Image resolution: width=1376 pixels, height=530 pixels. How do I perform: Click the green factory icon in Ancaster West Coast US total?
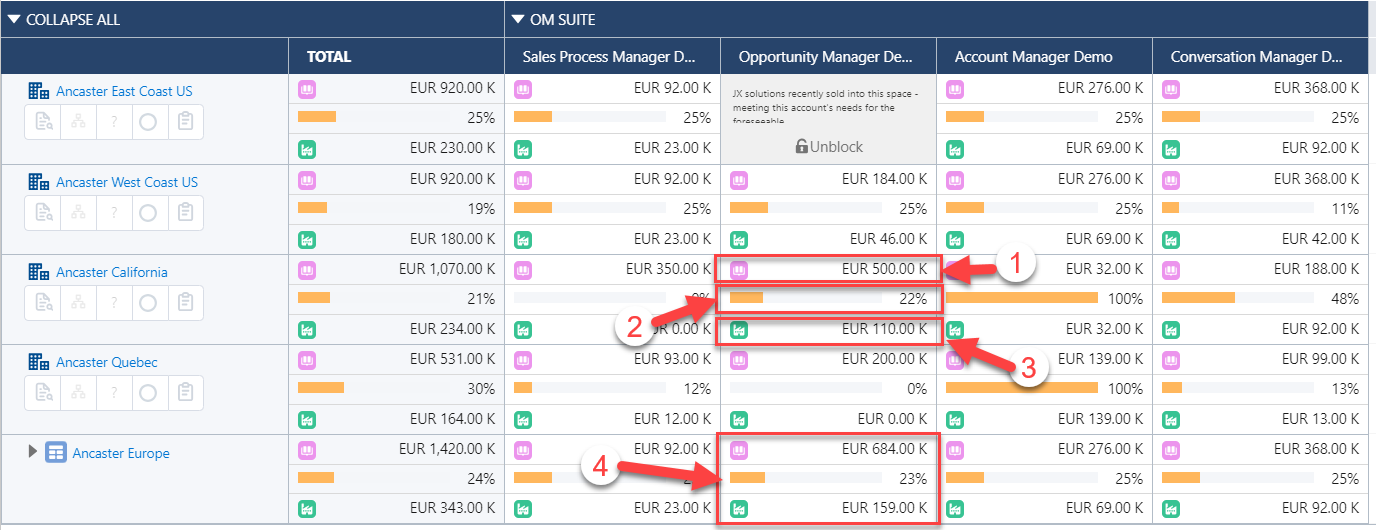307,240
